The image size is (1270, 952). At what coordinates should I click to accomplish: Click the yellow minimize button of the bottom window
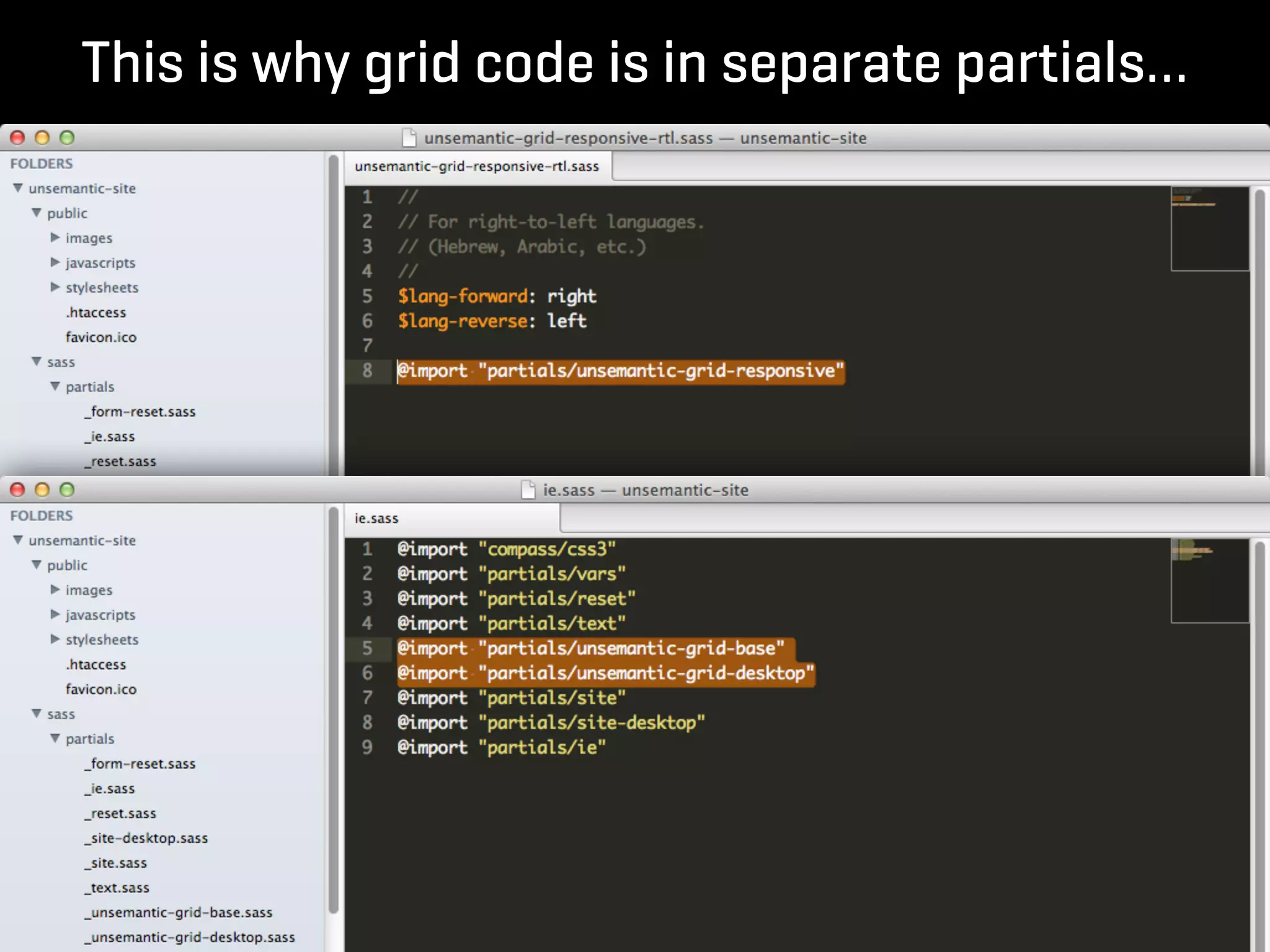point(42,490)
